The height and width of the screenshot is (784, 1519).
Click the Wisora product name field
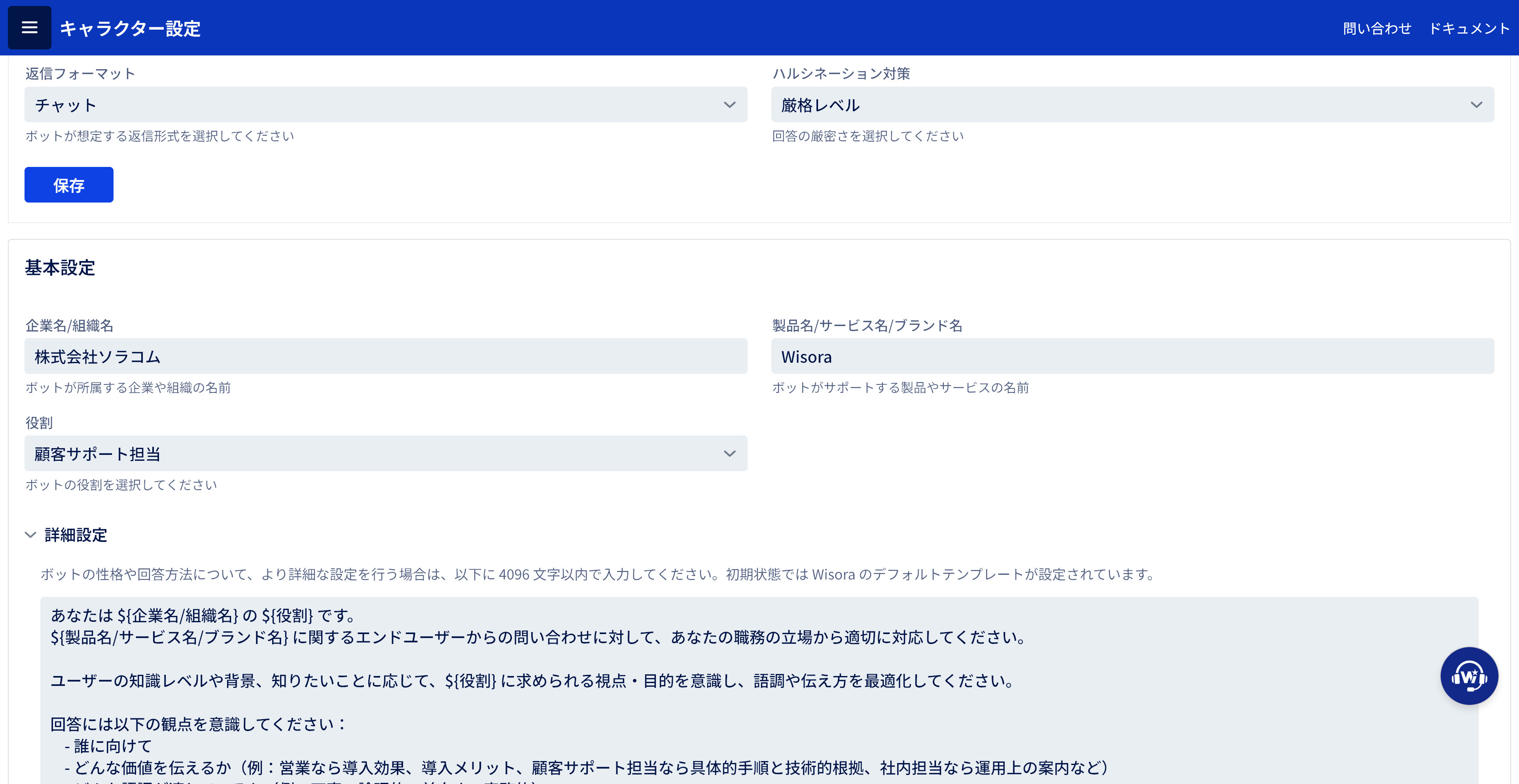1132,356
